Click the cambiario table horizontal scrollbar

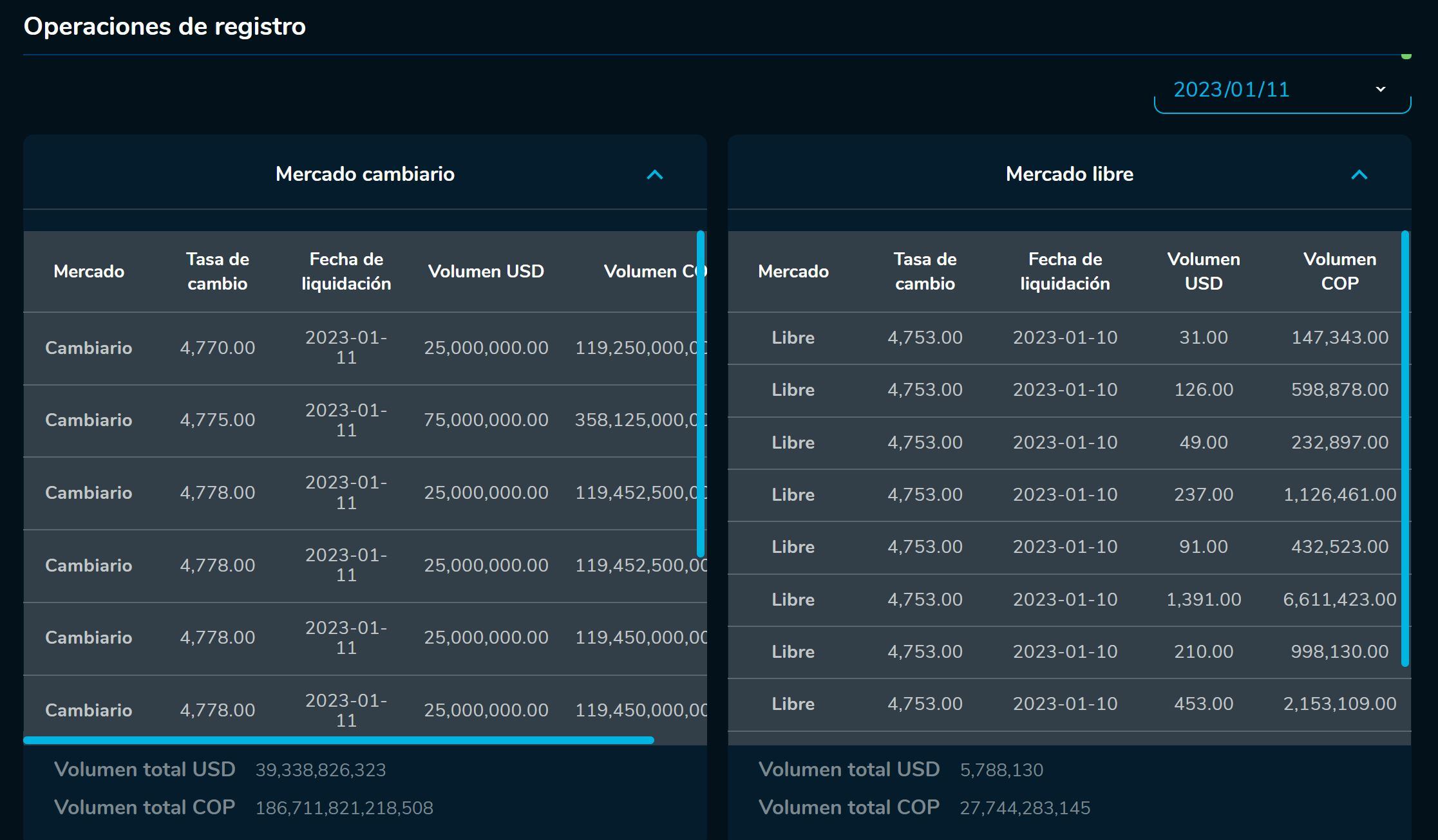[x=338, y=740]
